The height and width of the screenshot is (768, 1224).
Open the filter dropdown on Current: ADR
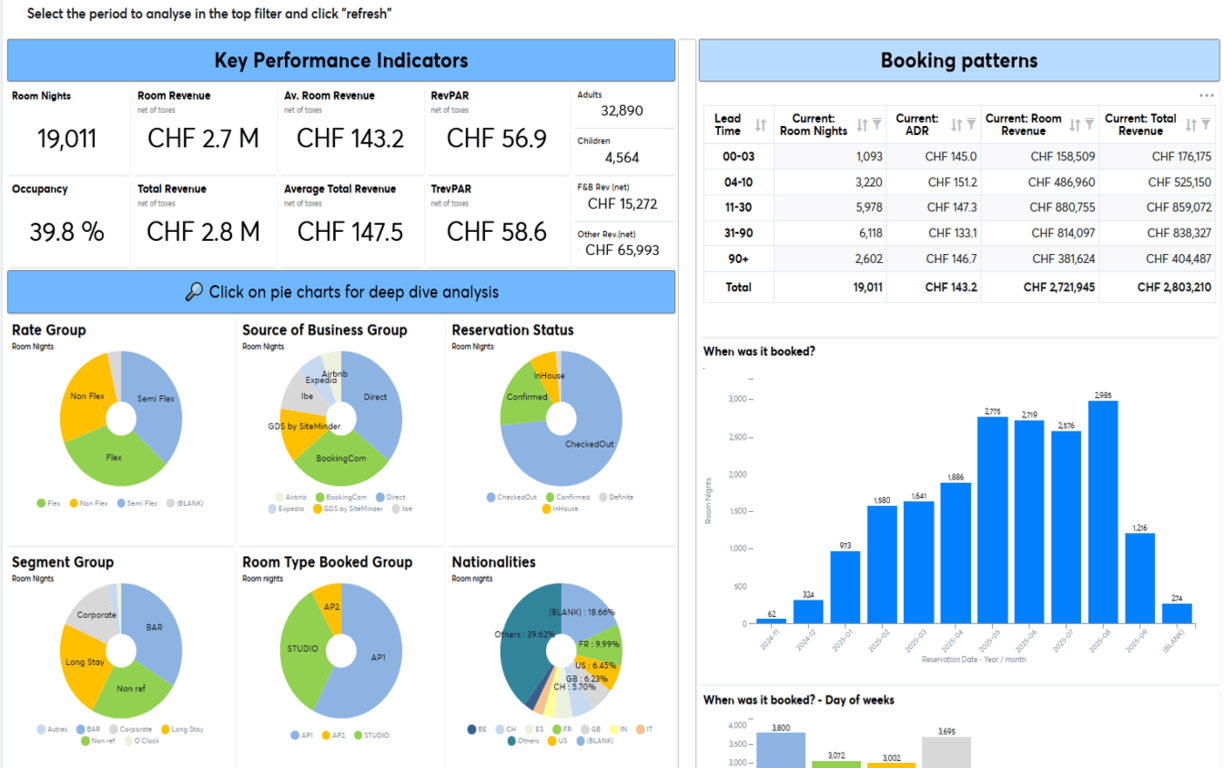(969, 122)
